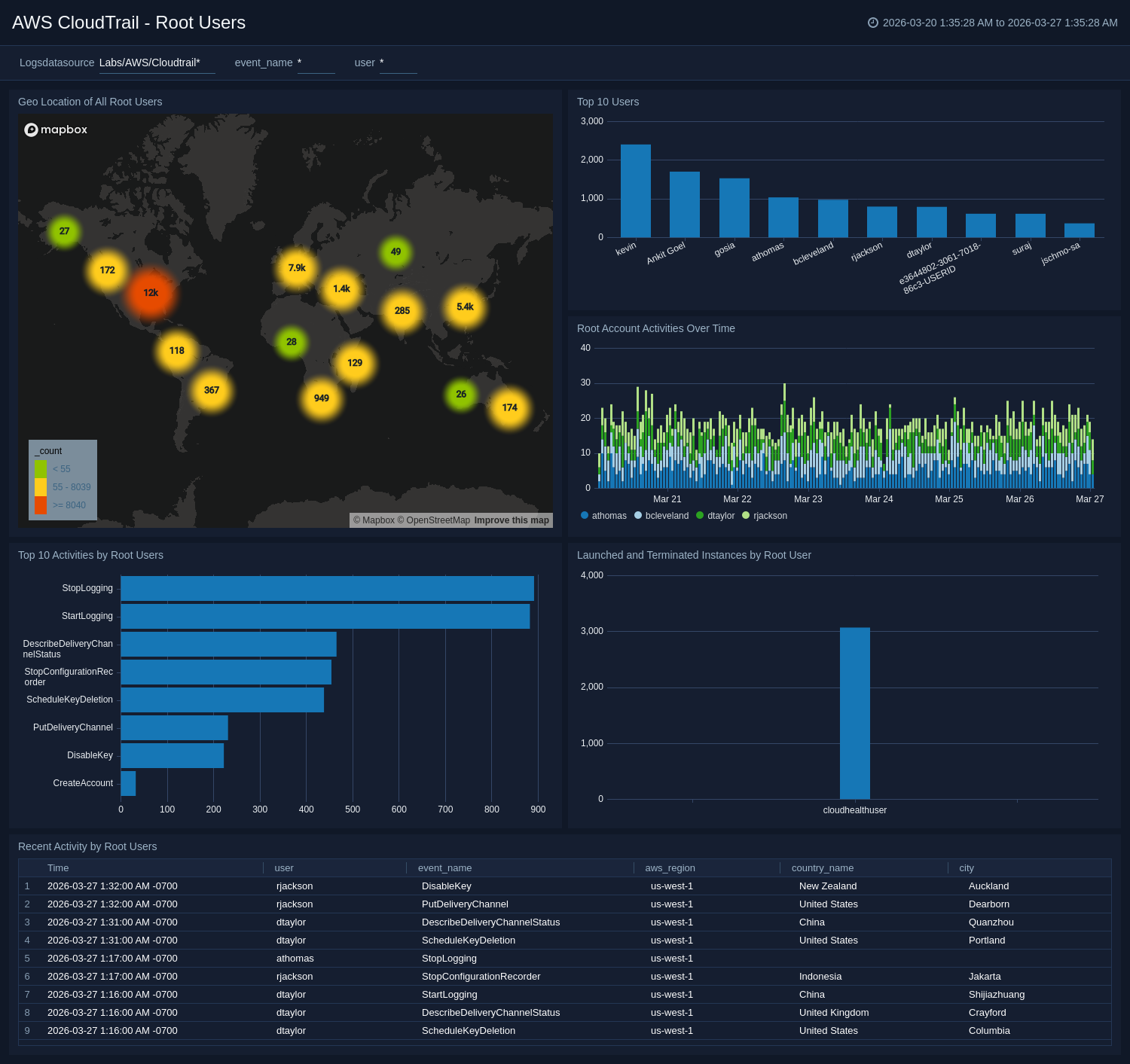This screenshot has width=1130, height=1064.
Task: Hide rjackson series via legend
Action: point(765,516)
